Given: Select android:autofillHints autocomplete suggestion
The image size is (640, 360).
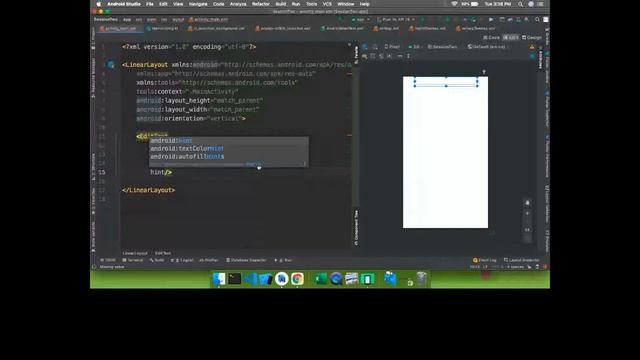Looking at the screenshot, I should (x=229, y=157).
